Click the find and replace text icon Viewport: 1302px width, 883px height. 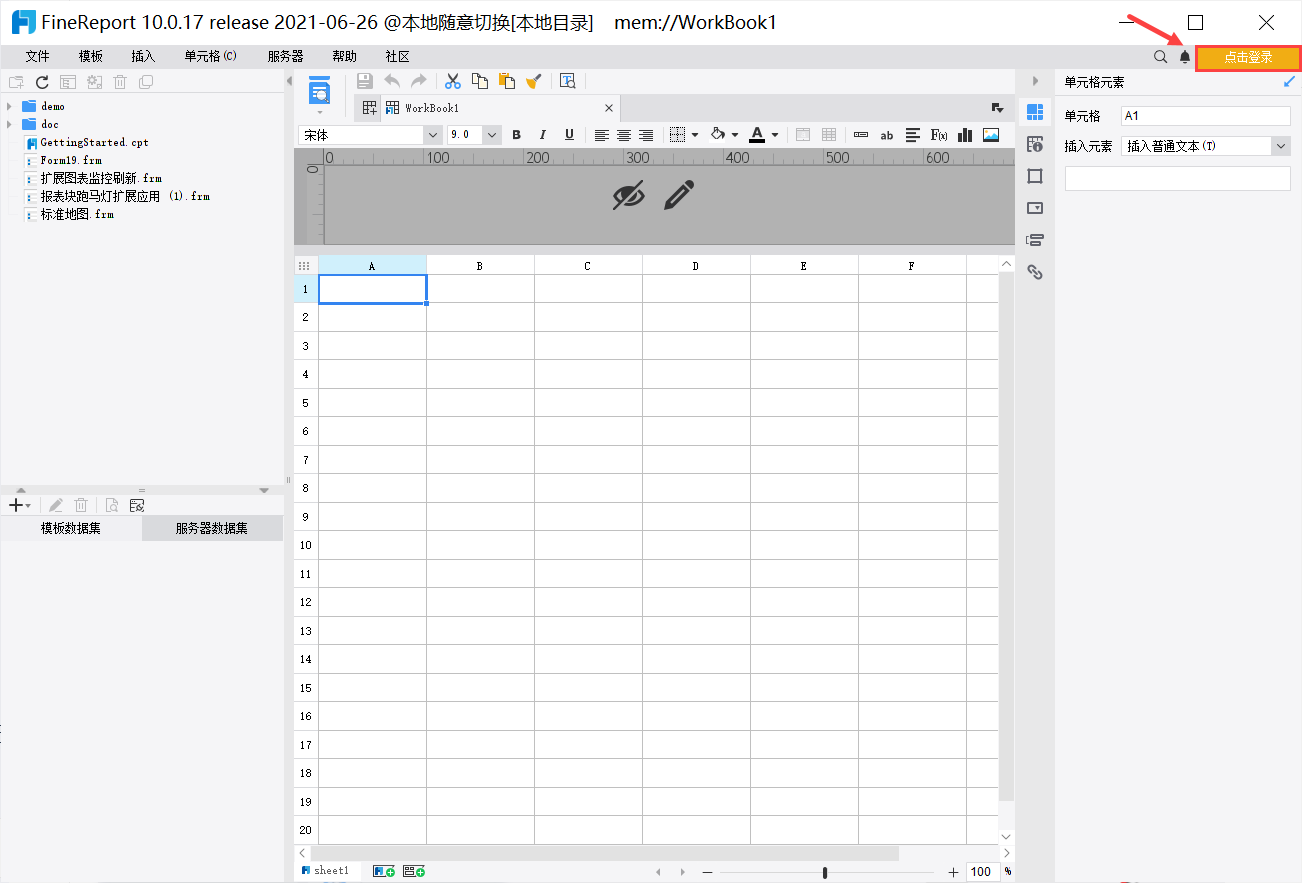click(568, 82)
